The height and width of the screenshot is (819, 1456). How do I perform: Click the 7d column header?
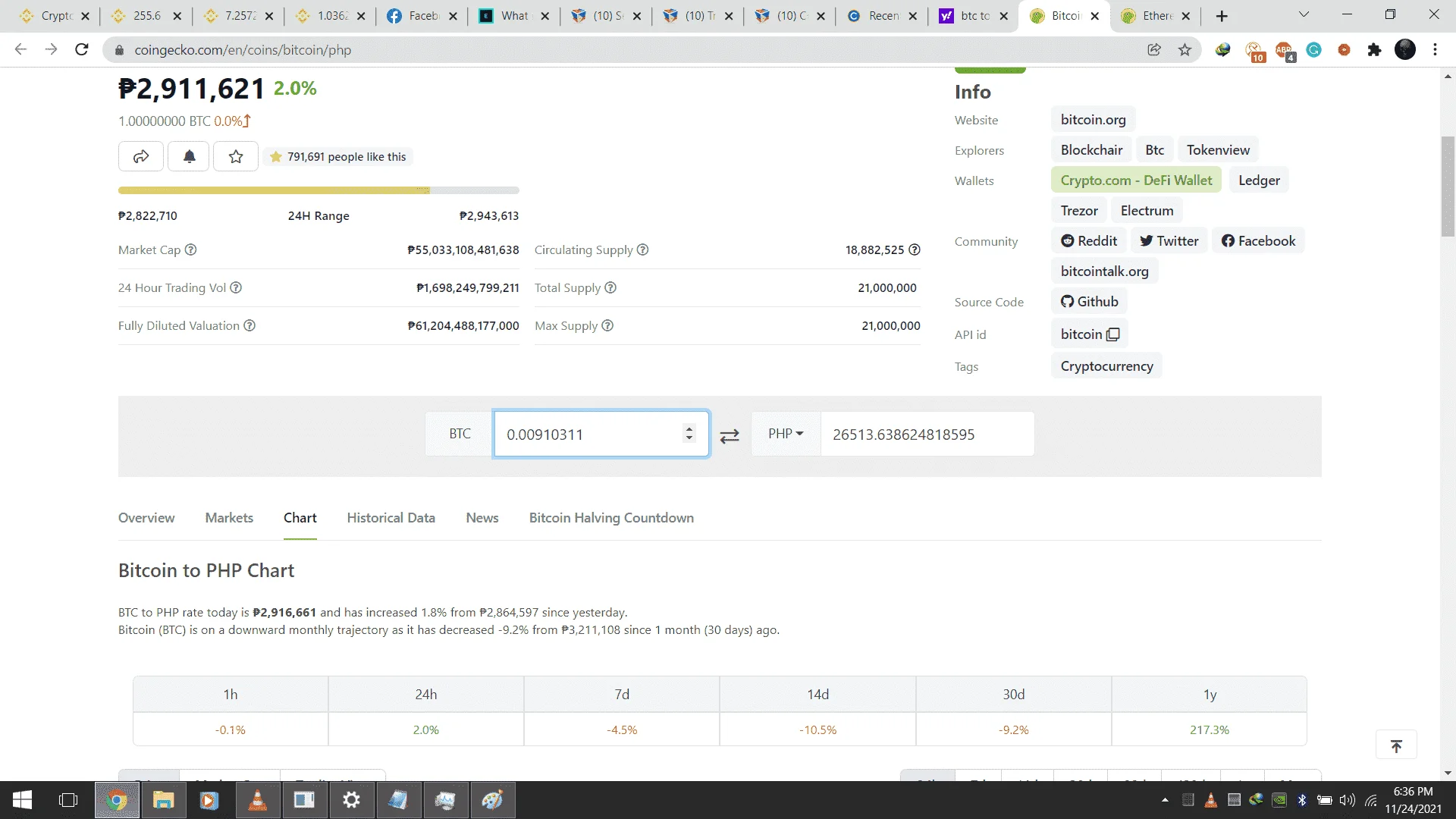point(622,694)
